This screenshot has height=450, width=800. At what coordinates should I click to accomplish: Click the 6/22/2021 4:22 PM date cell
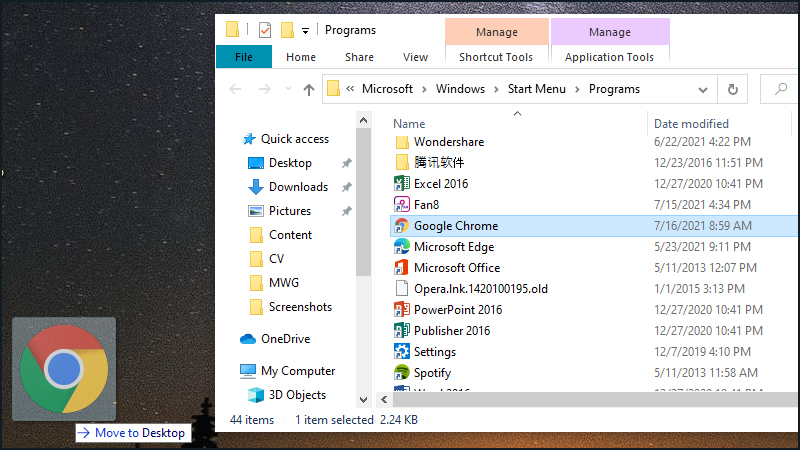click(x=702, y=142)
